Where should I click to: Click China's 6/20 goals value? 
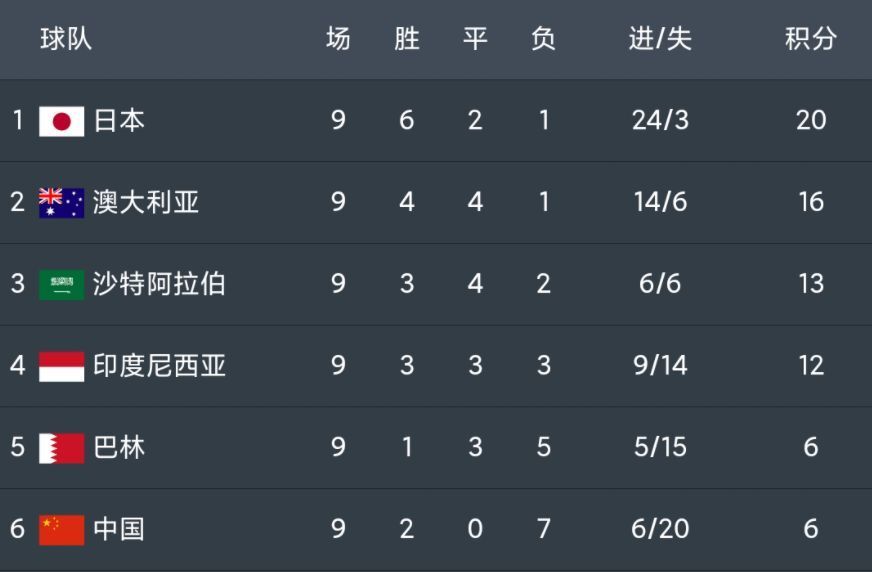(x=660, y=529)
